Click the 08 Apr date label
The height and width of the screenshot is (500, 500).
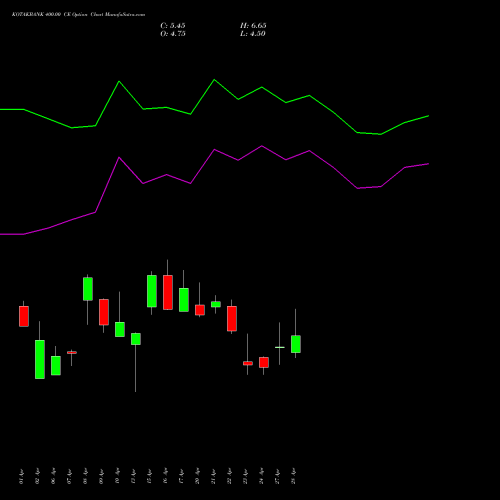[86, 477]
